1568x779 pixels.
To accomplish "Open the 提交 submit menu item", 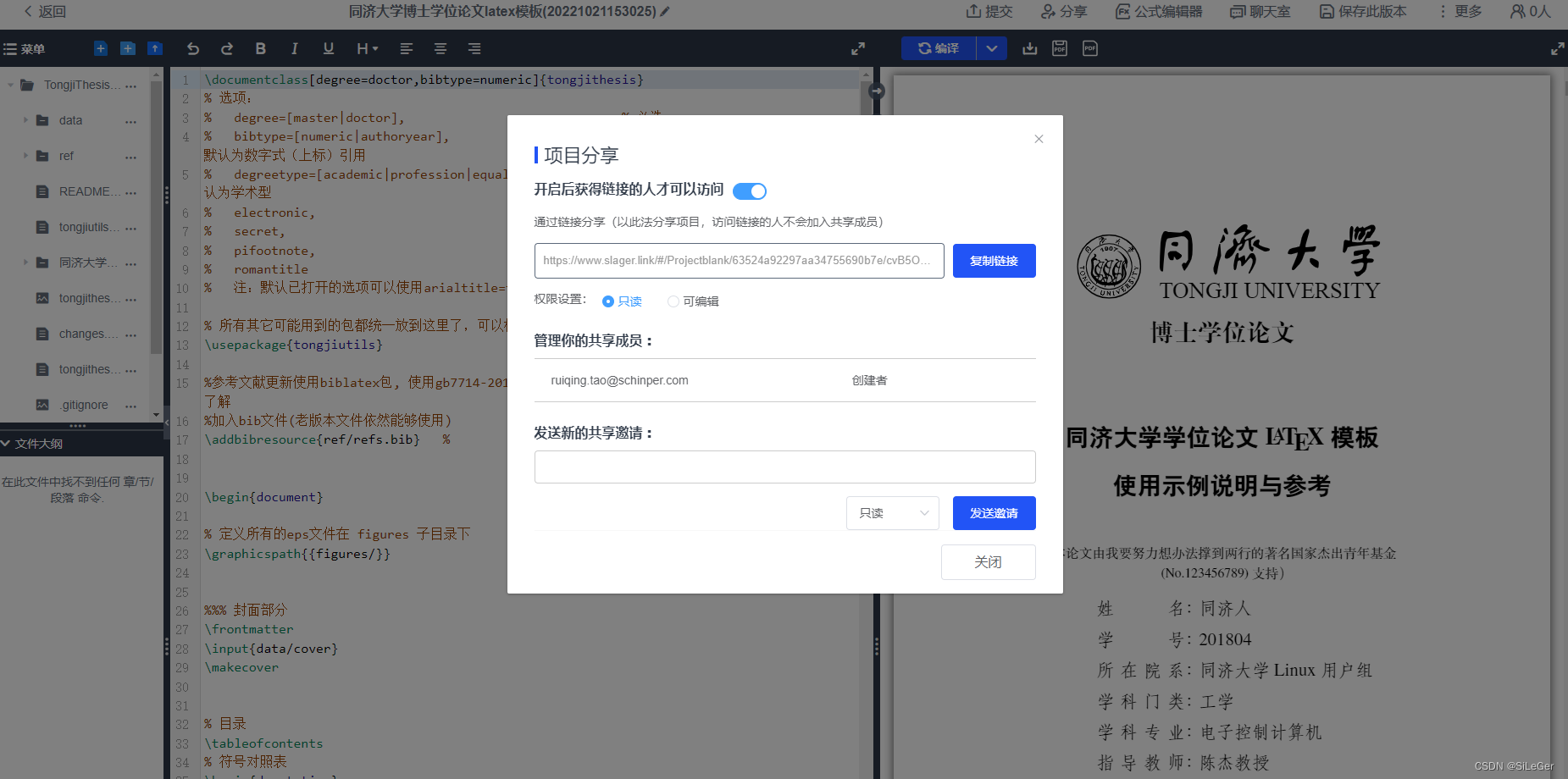I will coord(989,12).
